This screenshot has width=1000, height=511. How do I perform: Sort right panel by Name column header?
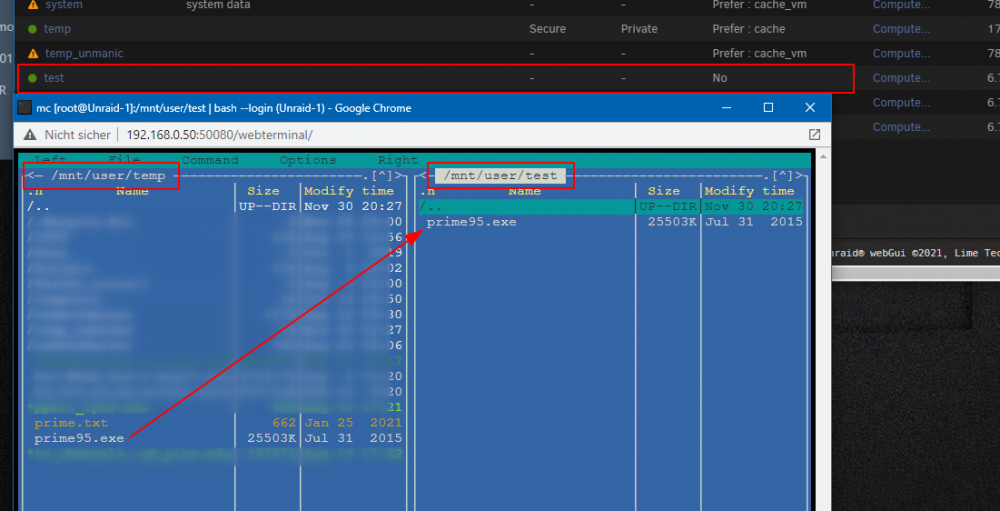coord(524,191)
